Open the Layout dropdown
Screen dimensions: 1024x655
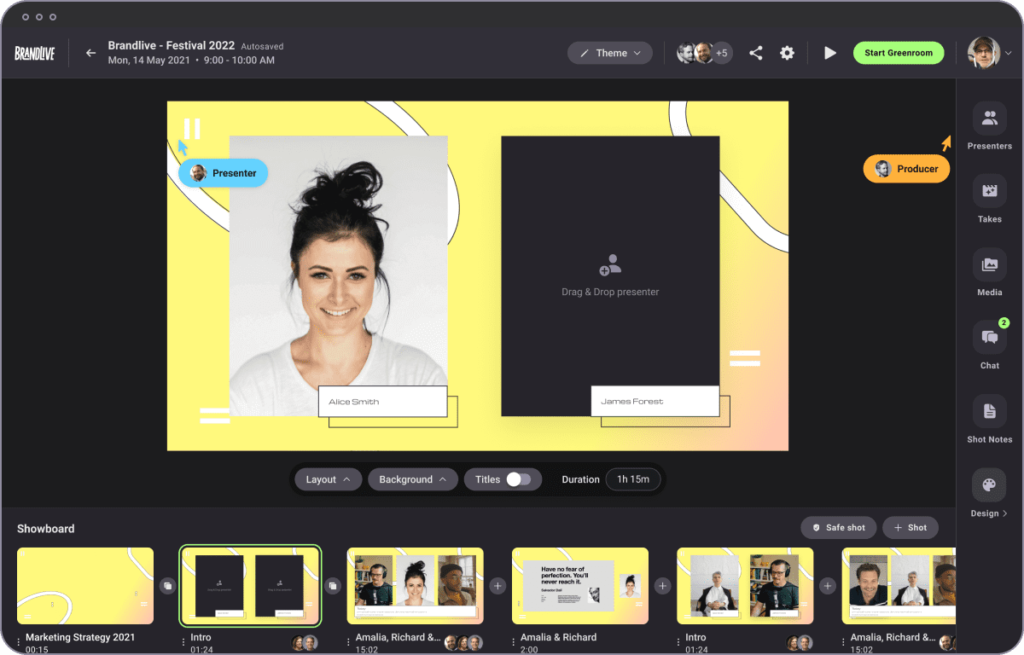pyautogui.click(x=328, y=479)
